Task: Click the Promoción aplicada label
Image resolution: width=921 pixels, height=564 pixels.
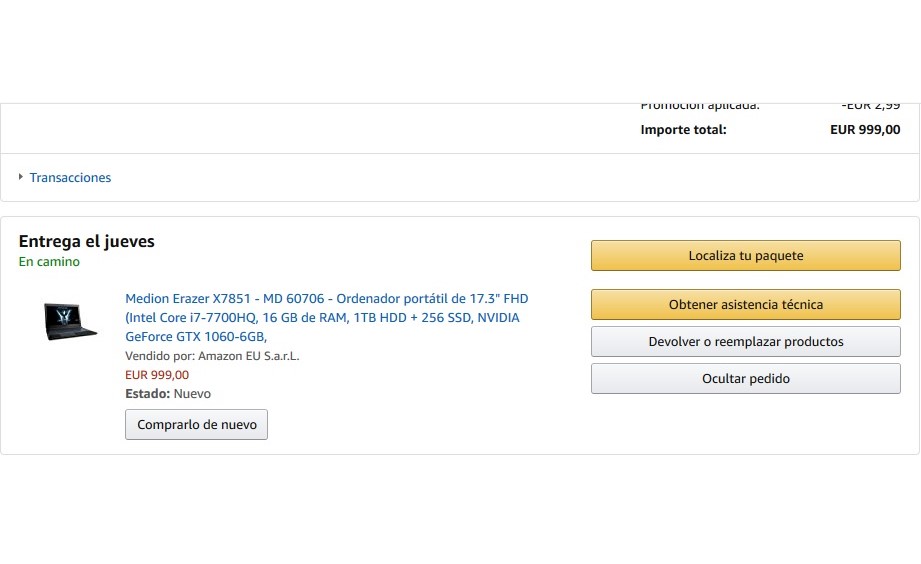Action: point(699,106)
